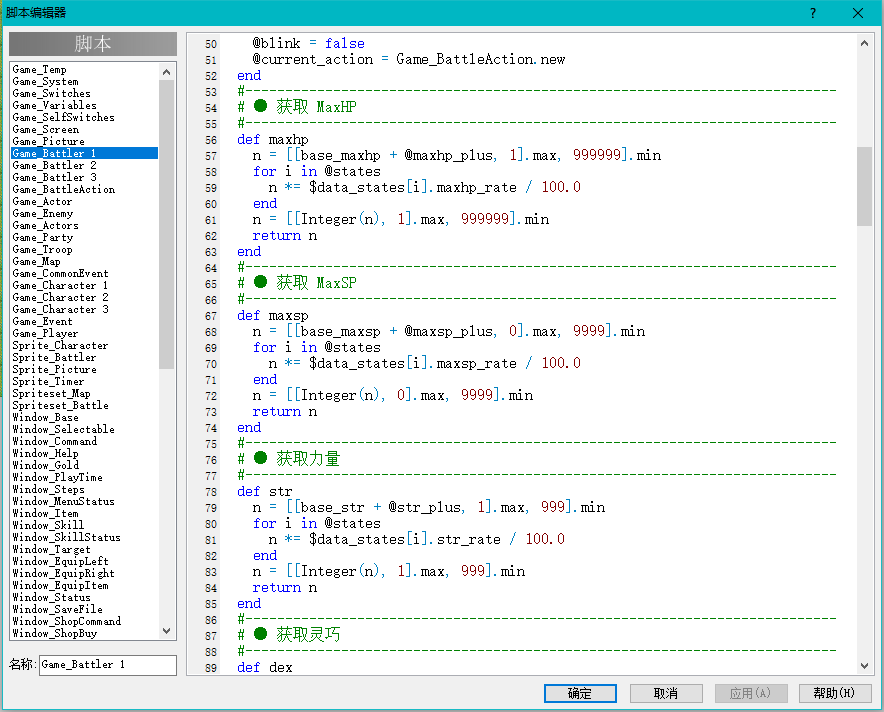Click the 确定 confirm button
Screen dimensions: 884x712
coord(580,693)
